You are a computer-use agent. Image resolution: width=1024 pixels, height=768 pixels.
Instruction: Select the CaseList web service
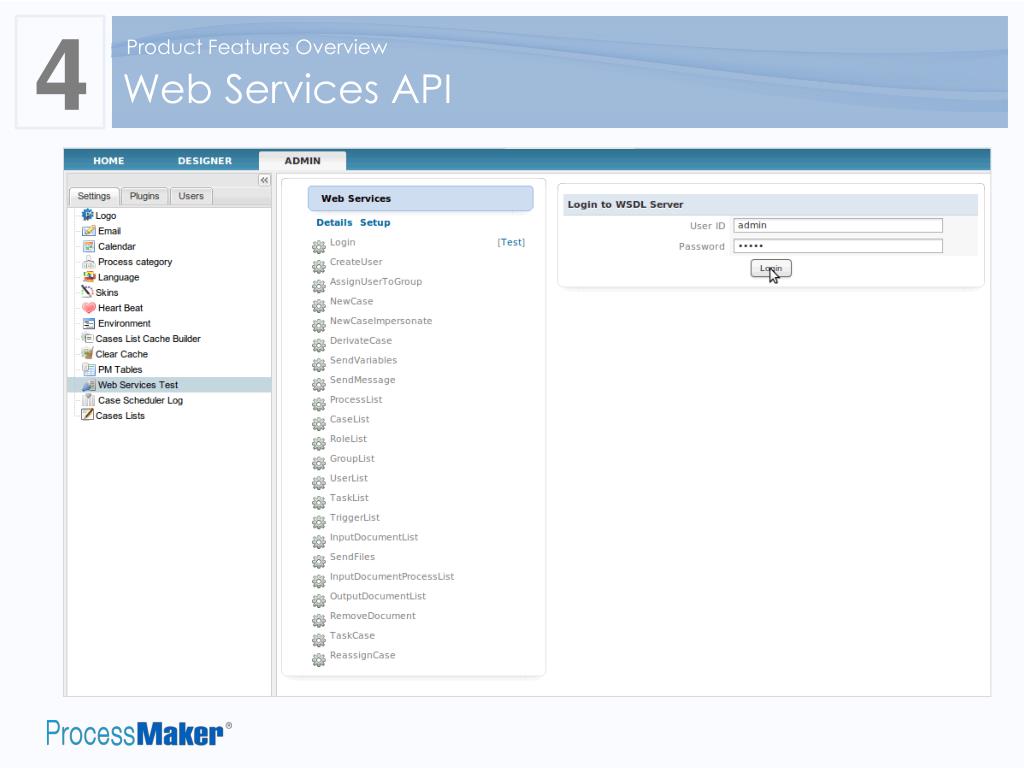click(x=349, y=419)
